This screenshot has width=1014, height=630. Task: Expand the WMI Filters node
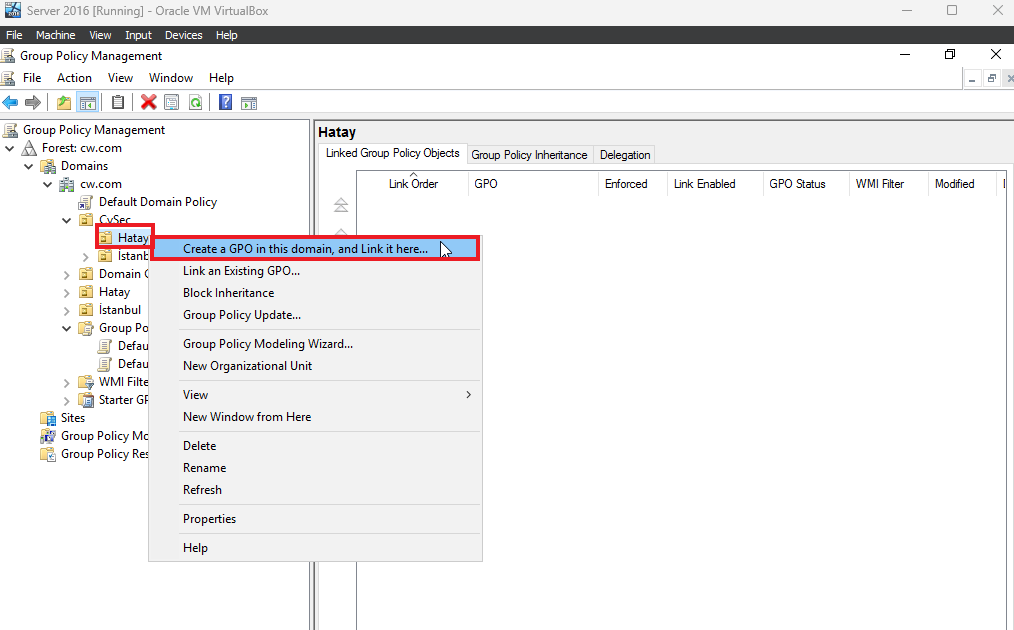pyautogui.click(x=66, y=383)
